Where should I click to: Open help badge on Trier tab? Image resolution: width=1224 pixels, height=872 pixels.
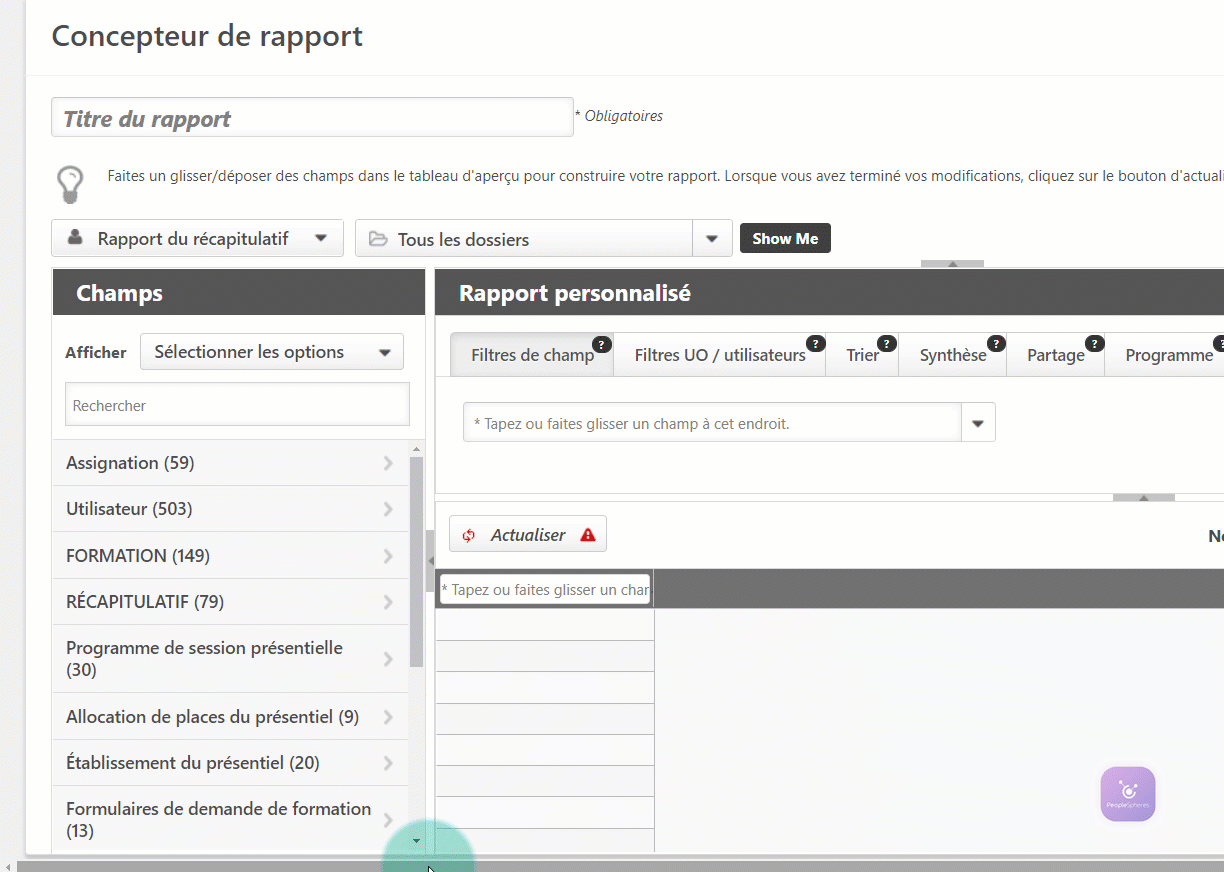tap(887, 344)
